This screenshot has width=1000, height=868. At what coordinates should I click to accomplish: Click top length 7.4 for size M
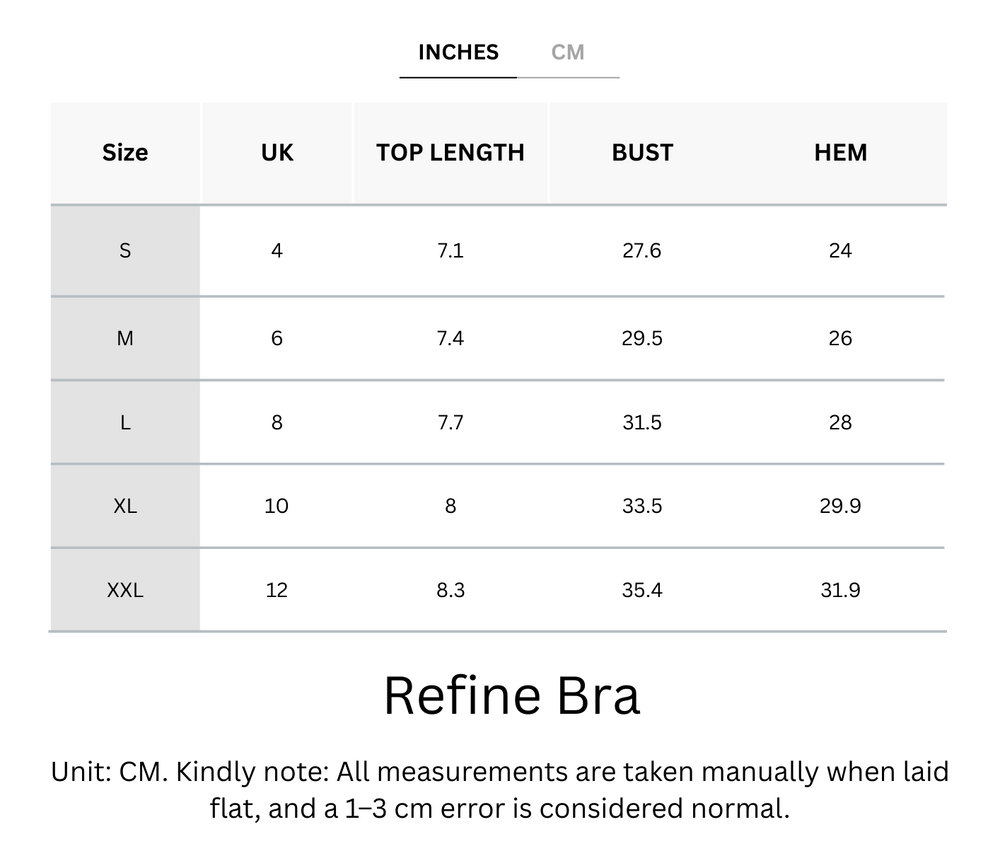450,338
